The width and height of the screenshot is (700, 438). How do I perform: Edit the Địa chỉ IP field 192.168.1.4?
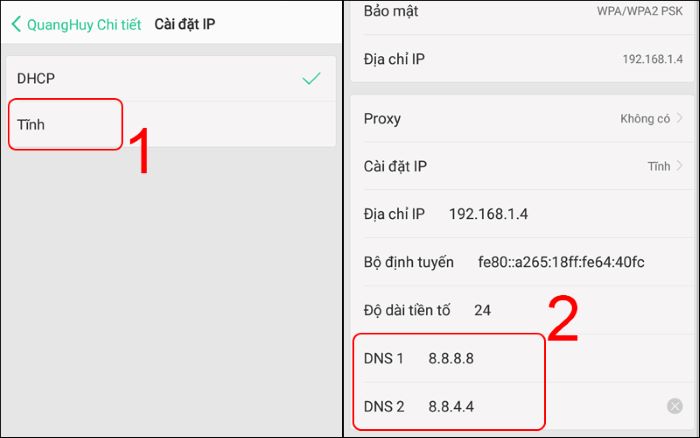pos(523,214)
